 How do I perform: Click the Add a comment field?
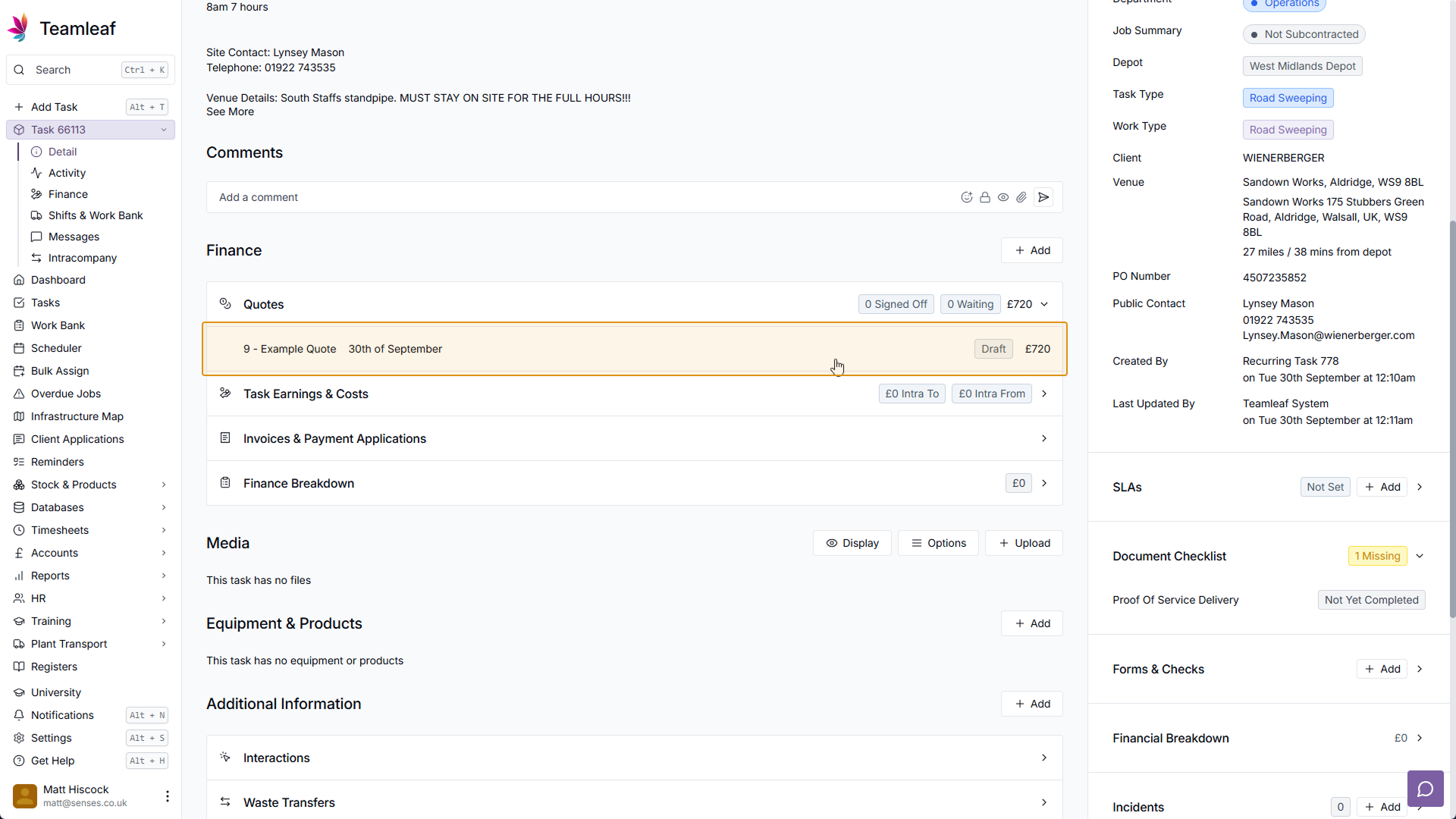[576, 197]
